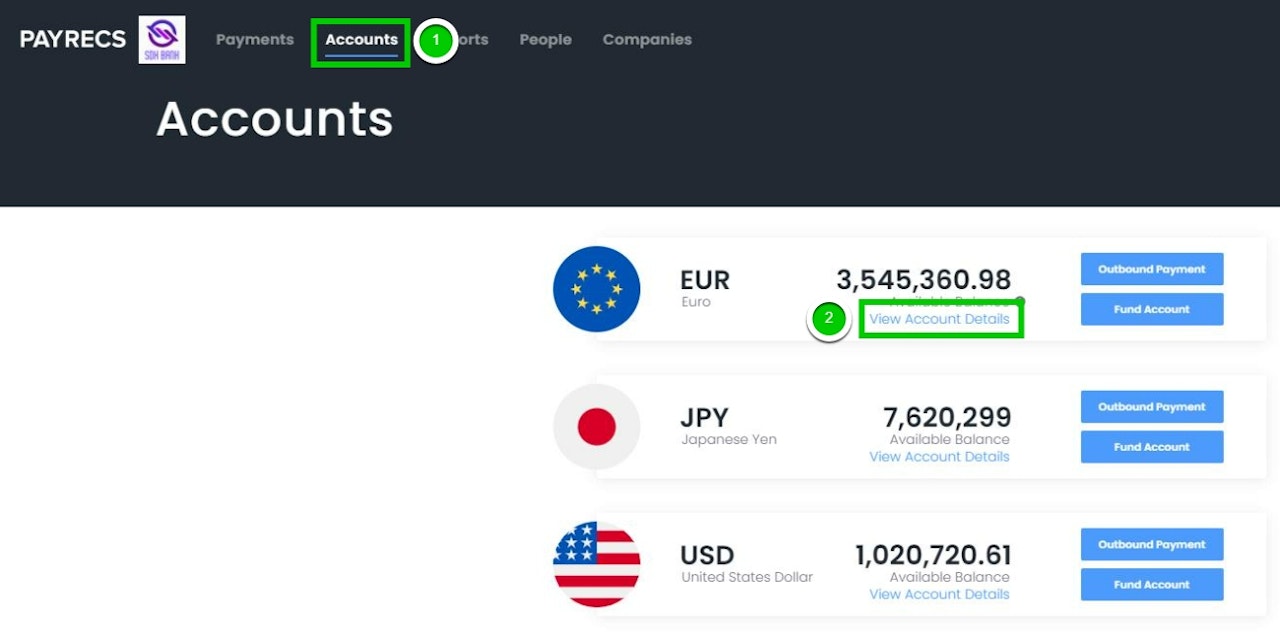Fund Account for the JPY balance
This screenshot has width=1280, height=639.
tap(1151, 447)
